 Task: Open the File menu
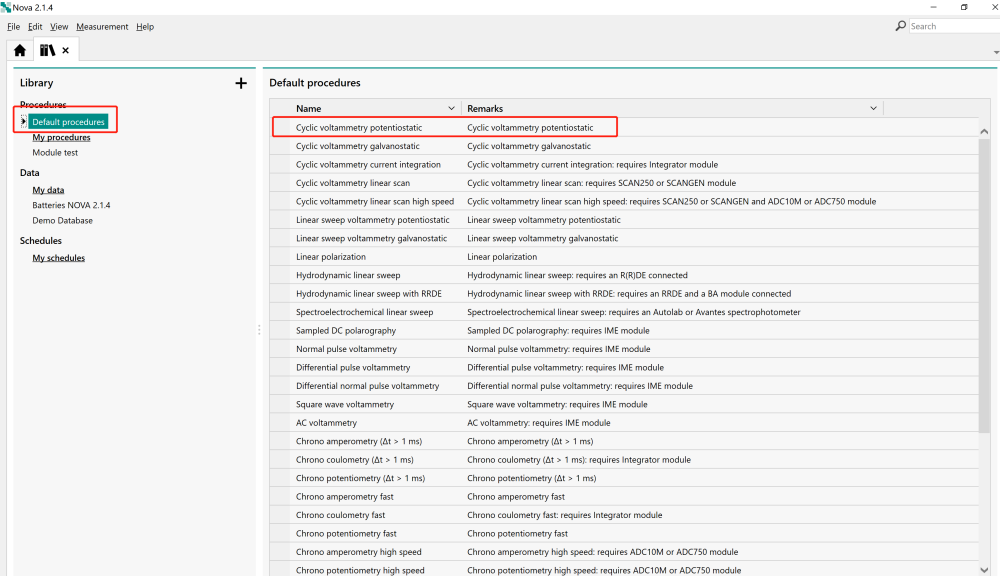13,27
